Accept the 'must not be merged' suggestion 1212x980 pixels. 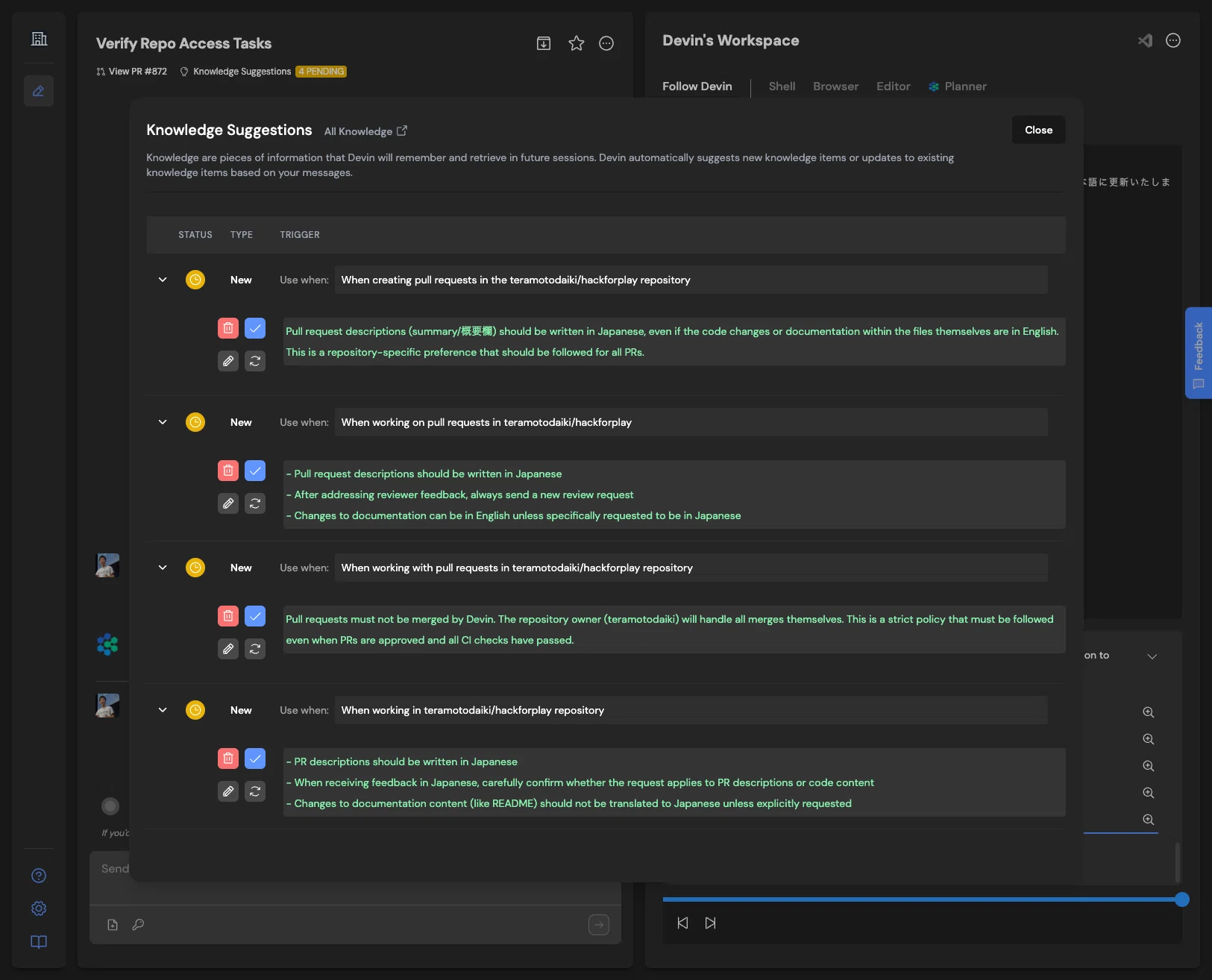click(x=255, y=616)
